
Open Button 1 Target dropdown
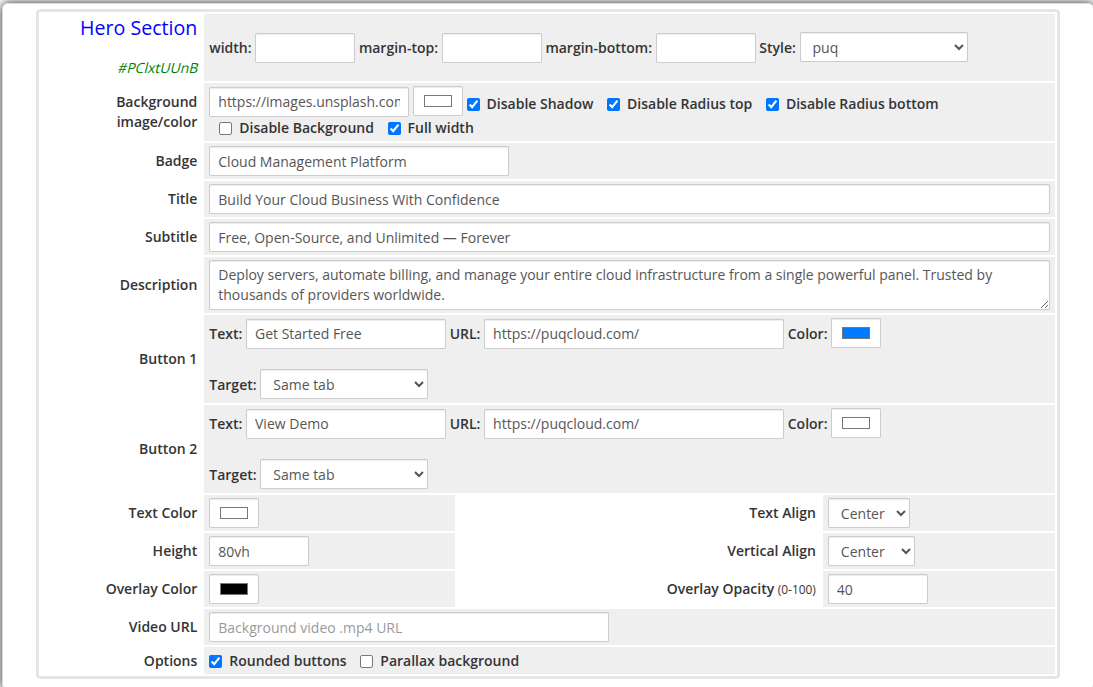tap(344, 385)
